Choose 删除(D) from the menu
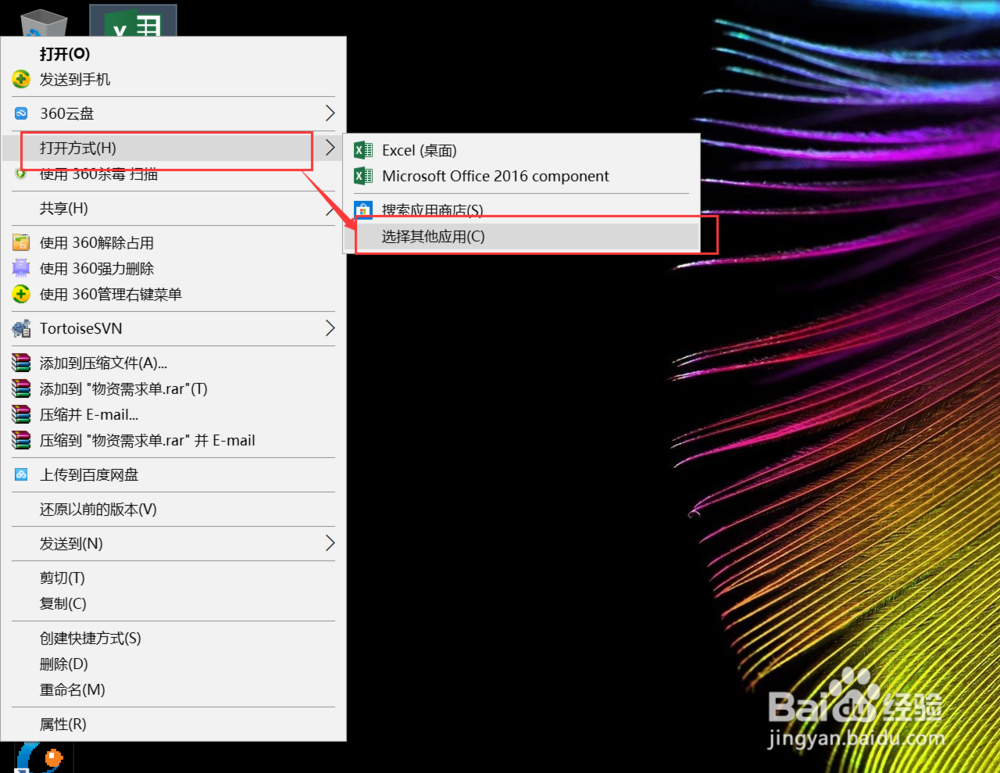Viewport: 1000px width, 773px height. point(173,664)
